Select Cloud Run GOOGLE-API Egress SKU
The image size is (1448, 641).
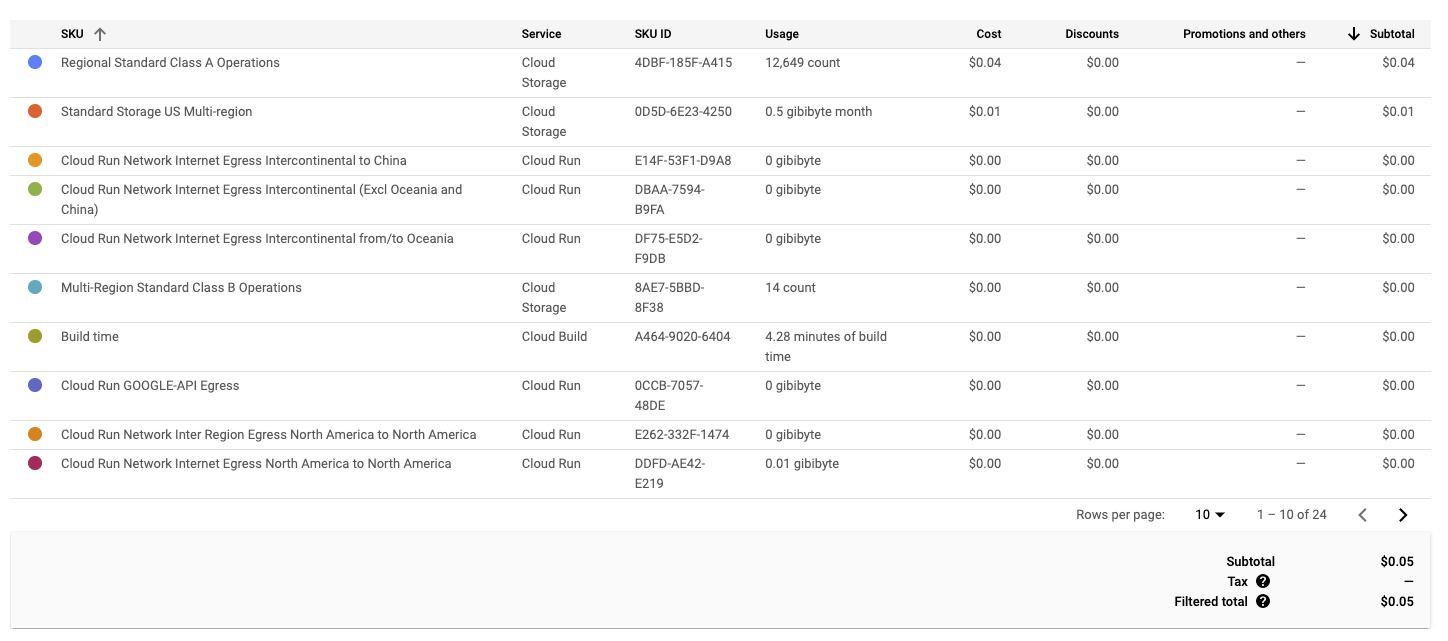[150, 385]
